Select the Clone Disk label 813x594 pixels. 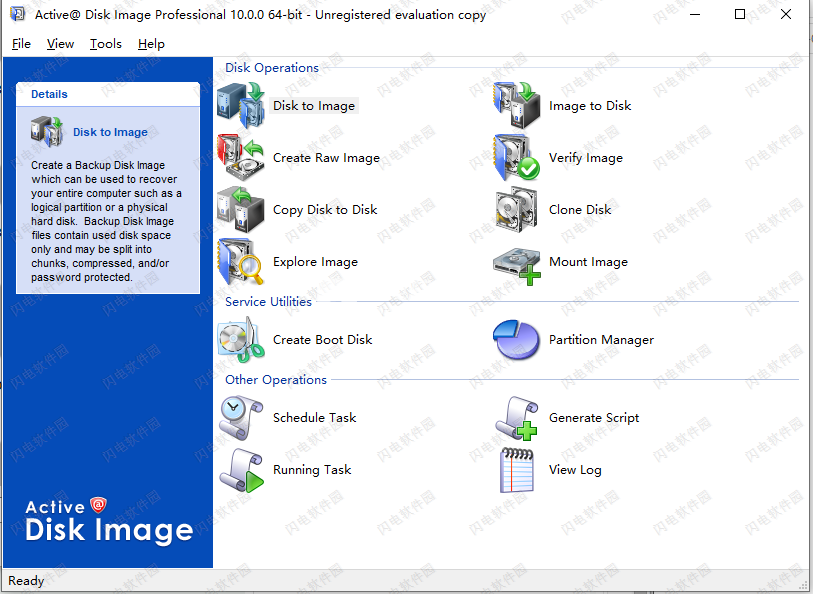point(580,210)
